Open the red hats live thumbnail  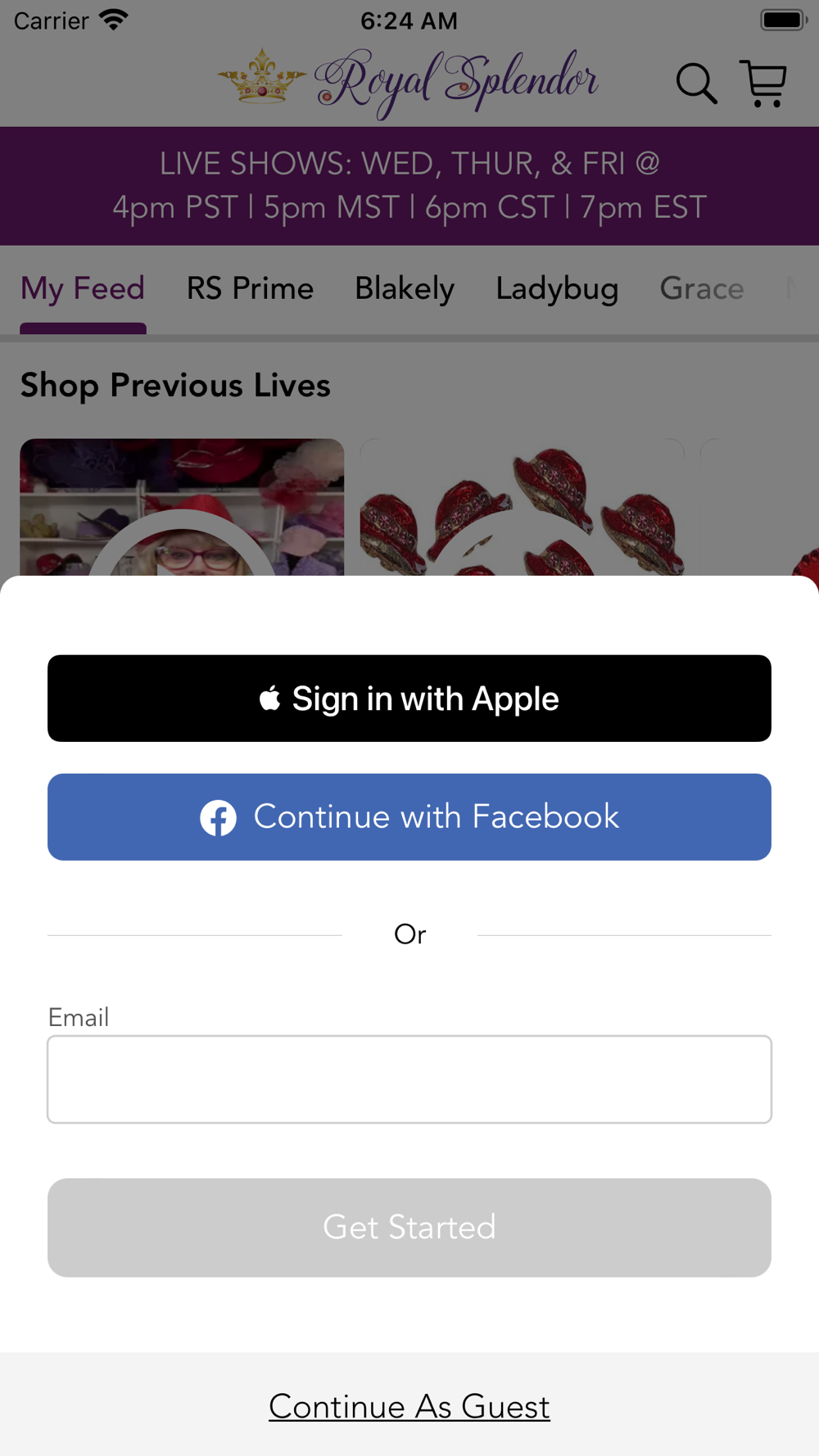point(523,507)
